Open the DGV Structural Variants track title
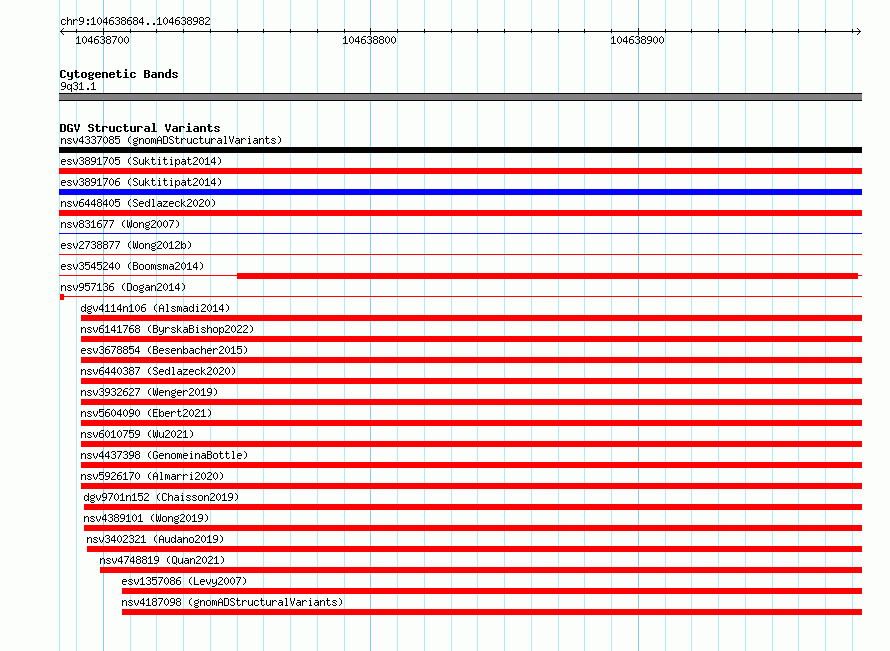This screenshot has width=890, height=651. [x=140, y=128]
